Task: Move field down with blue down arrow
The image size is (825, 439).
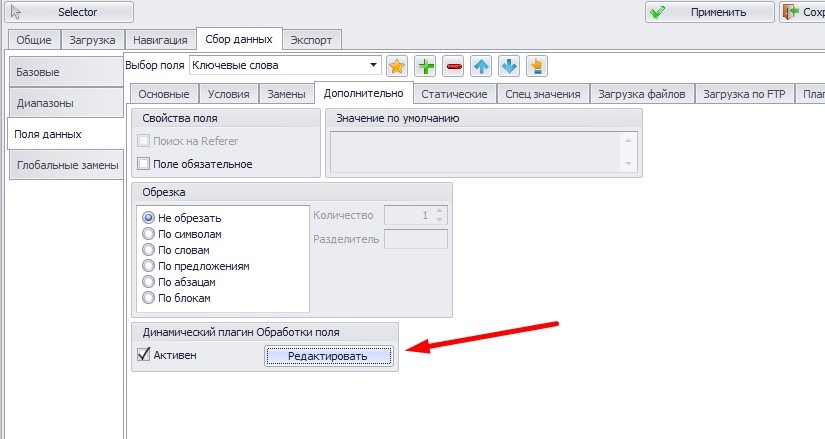Action: [509, 66]
